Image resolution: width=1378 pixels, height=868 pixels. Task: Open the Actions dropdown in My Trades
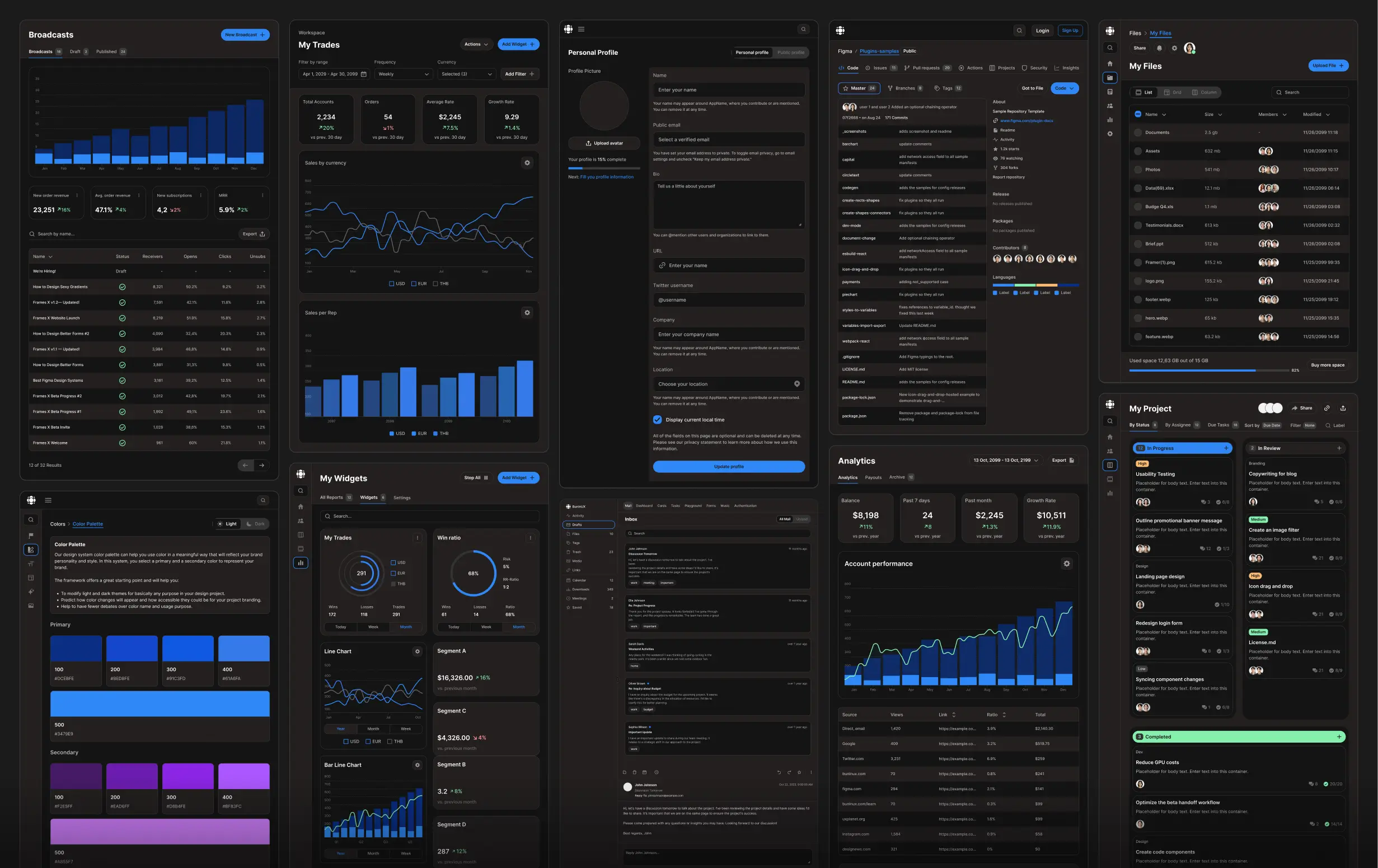tap(476, 44)
